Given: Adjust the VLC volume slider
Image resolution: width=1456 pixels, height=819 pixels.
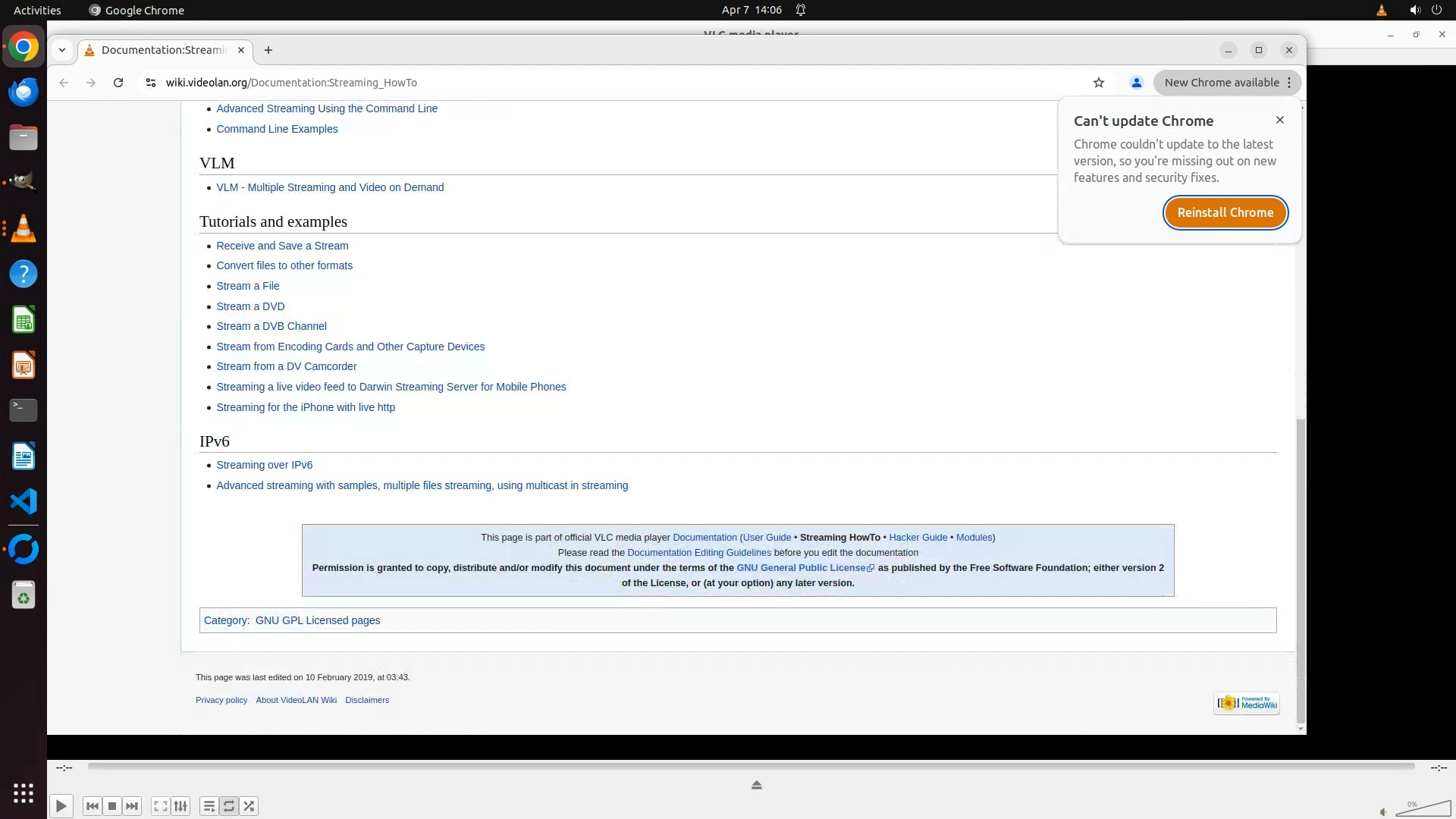Looking at the screenshot, I should (1423, 809).
